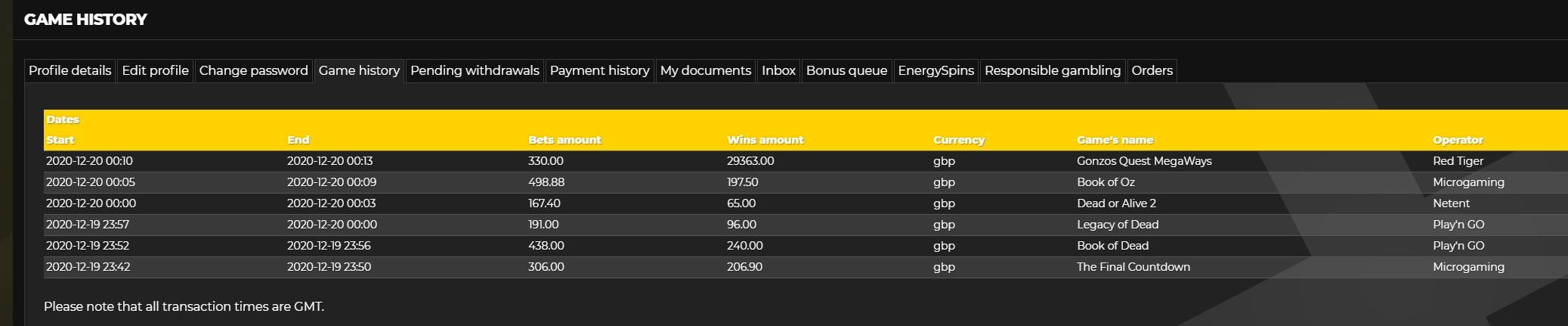Click the 206.90 wins amount
This screenshot has height=326, width=1568.
744,267
